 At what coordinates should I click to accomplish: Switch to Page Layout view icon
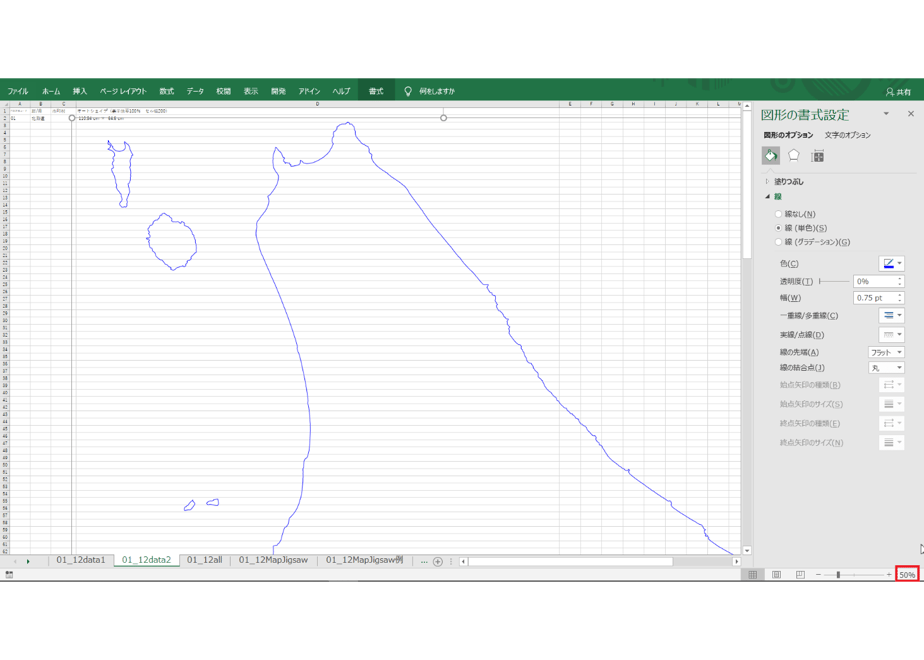coord(776,575)
